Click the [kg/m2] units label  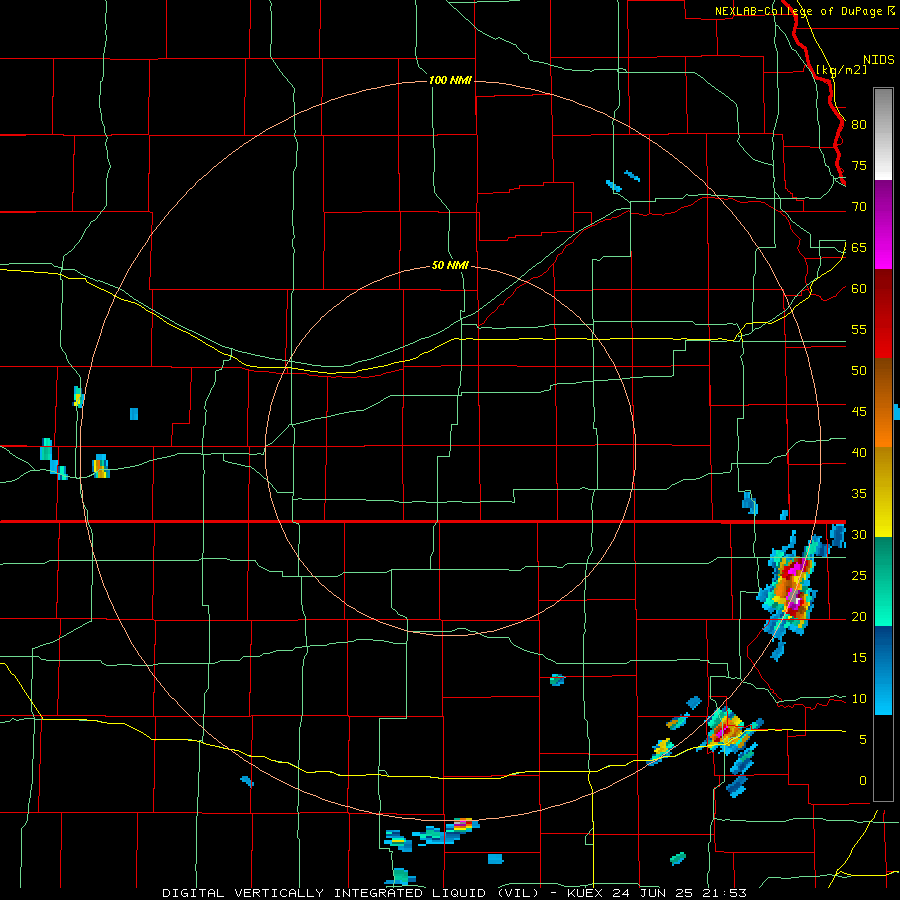(841, 70)
